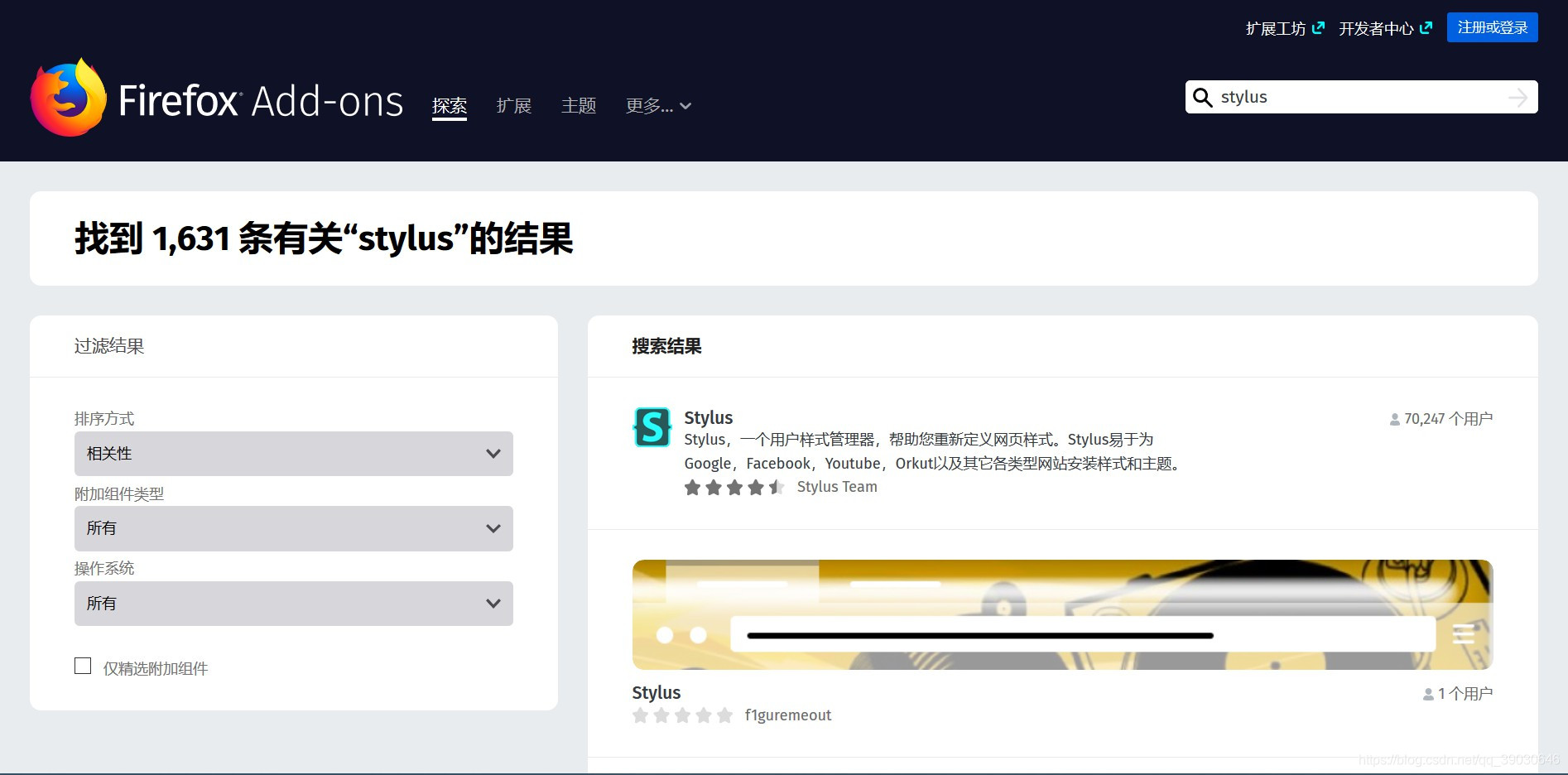Viewport: 1568px width, 775px height.
Task: Click the f1guremeout author name
Action: click(x=788, y=715)
